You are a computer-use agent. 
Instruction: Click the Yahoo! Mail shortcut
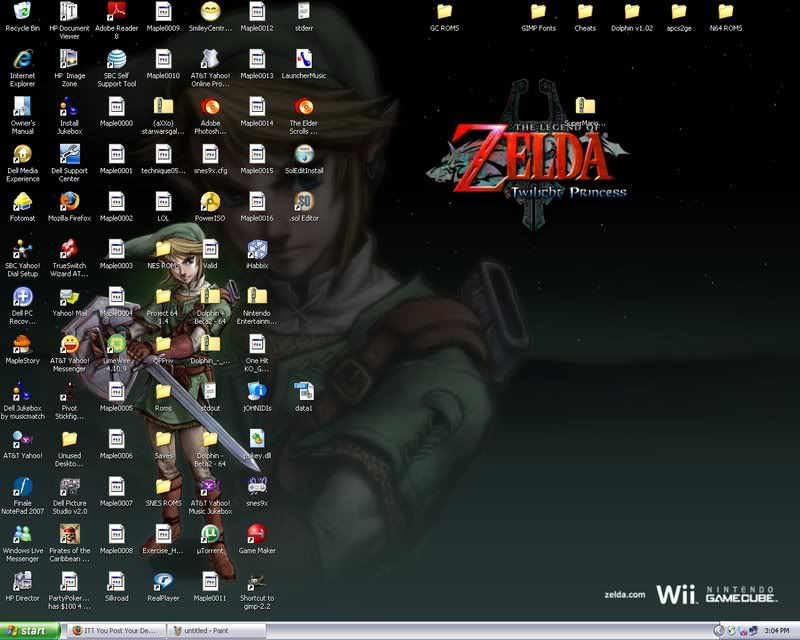[69, 296]
